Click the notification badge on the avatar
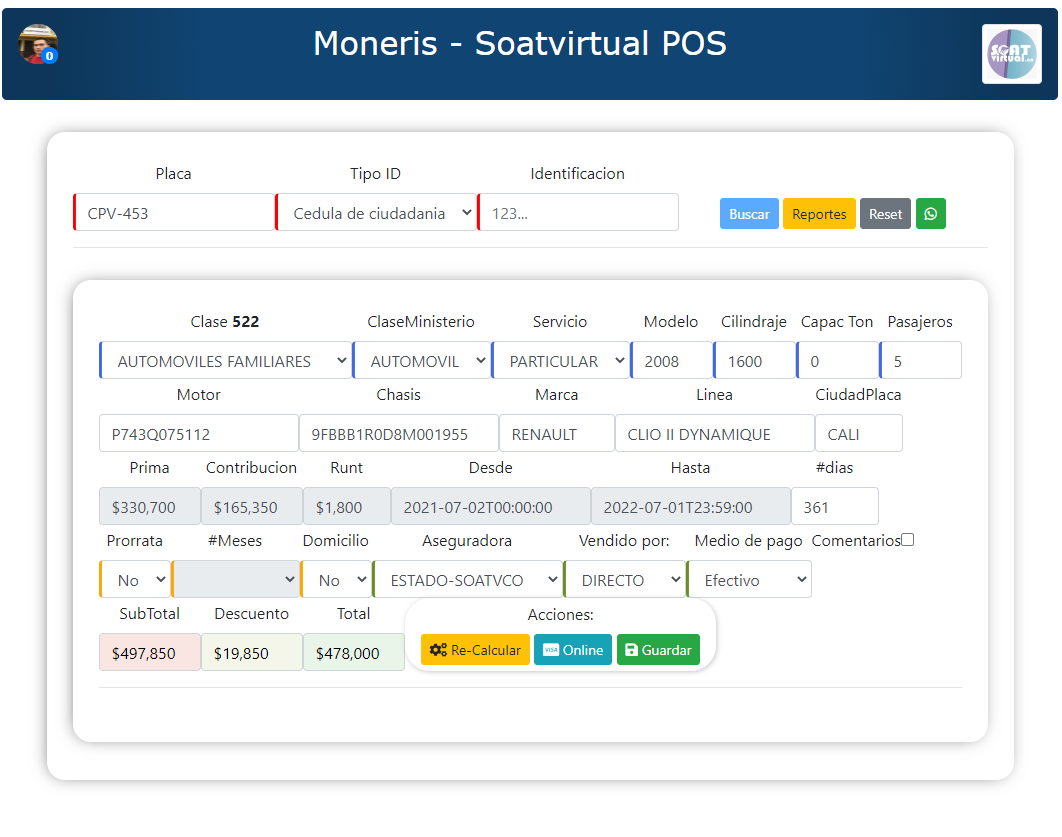Screen dimensions: 1062x837 (x=49, y=56)
